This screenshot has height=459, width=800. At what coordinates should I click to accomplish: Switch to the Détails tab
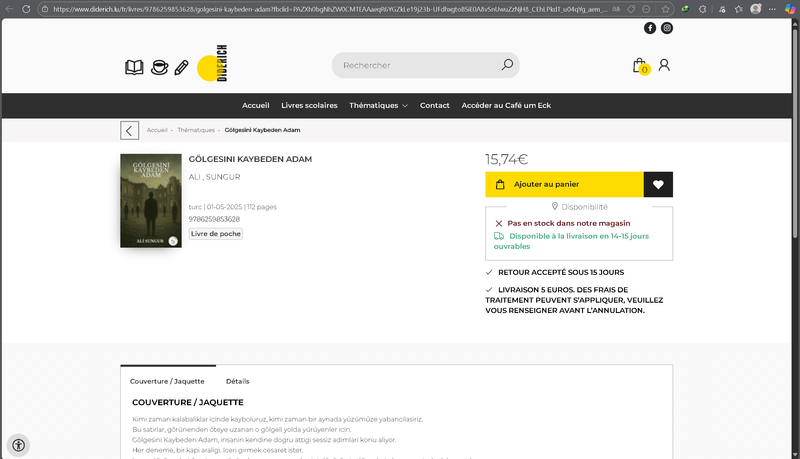237,381
